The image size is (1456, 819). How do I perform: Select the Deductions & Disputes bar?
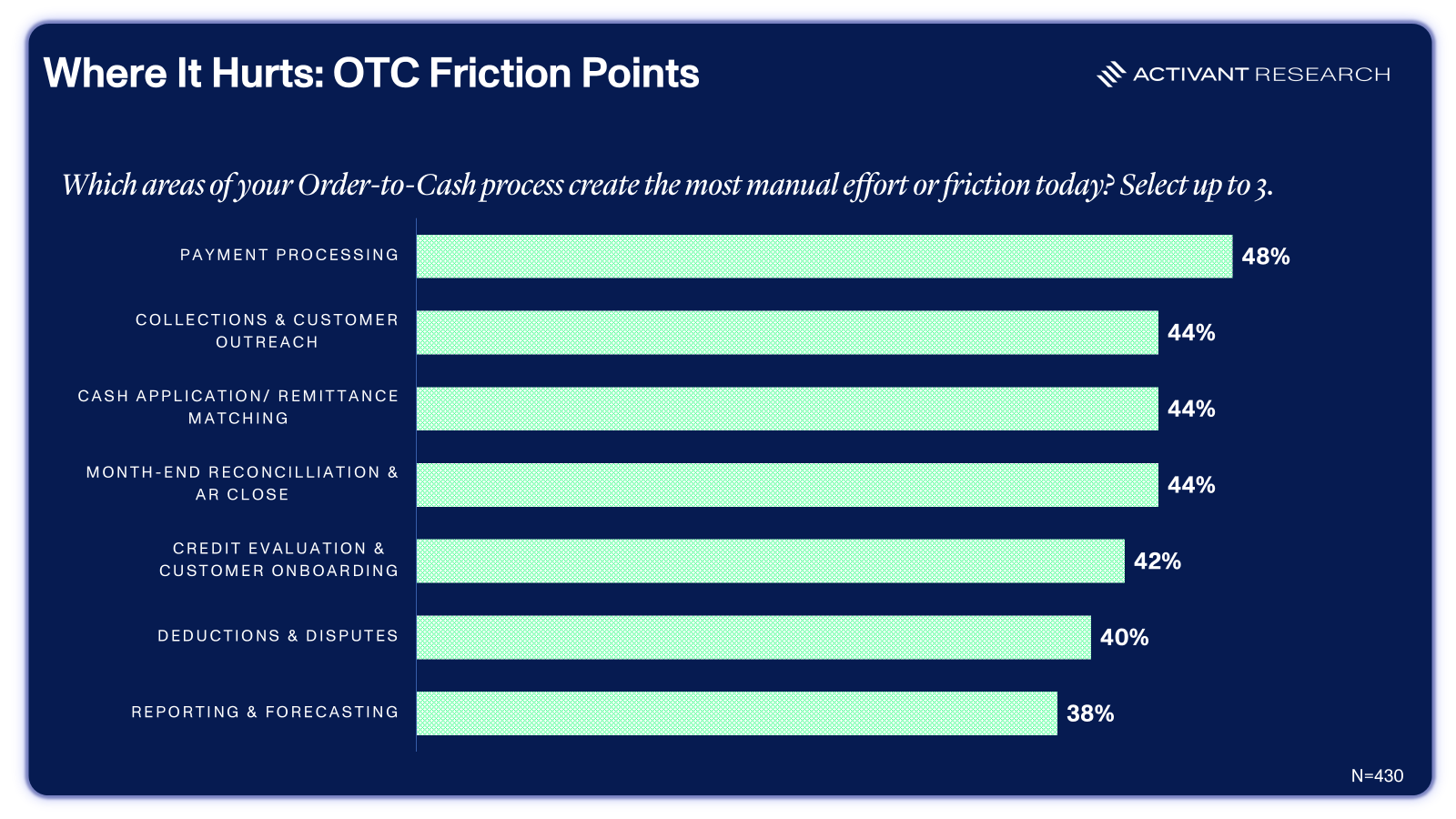(753, 637)
